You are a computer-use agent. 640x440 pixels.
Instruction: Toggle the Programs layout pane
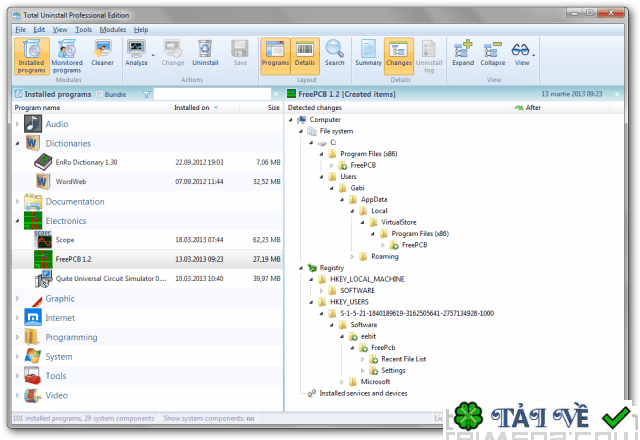275,56
